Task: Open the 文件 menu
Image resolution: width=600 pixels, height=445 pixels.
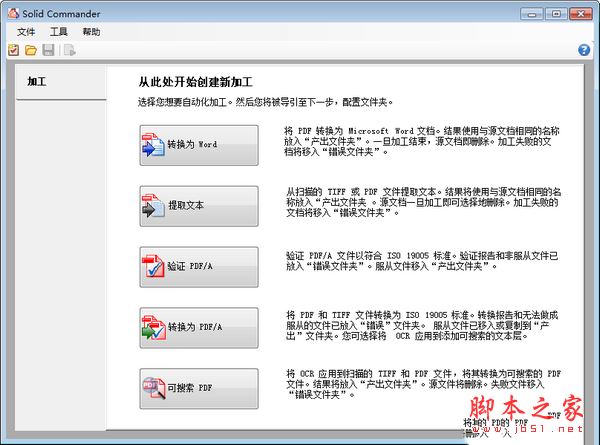Action: (26, 32)
